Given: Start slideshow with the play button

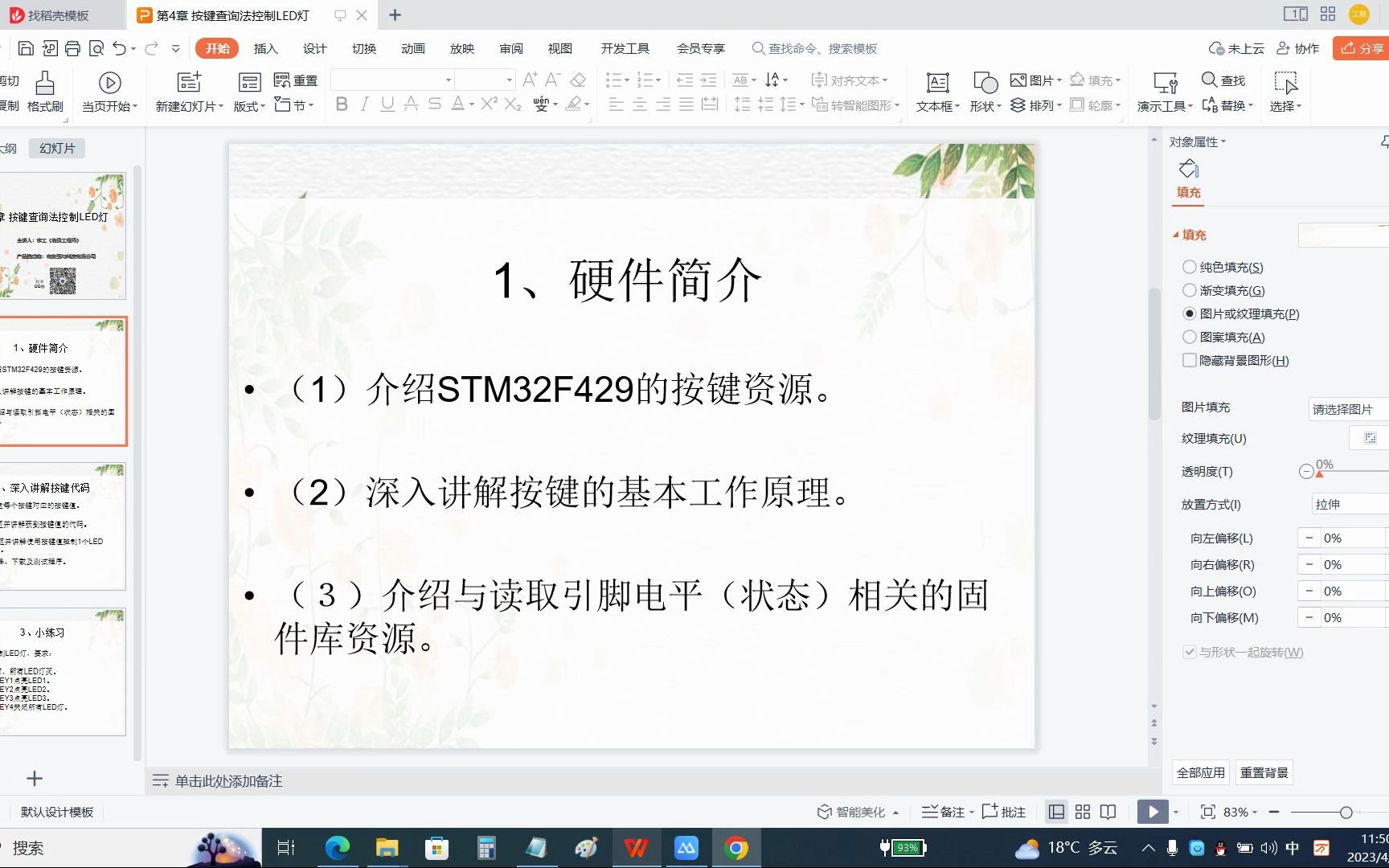Looking at the screenshot, I should tap(1153, 812).
